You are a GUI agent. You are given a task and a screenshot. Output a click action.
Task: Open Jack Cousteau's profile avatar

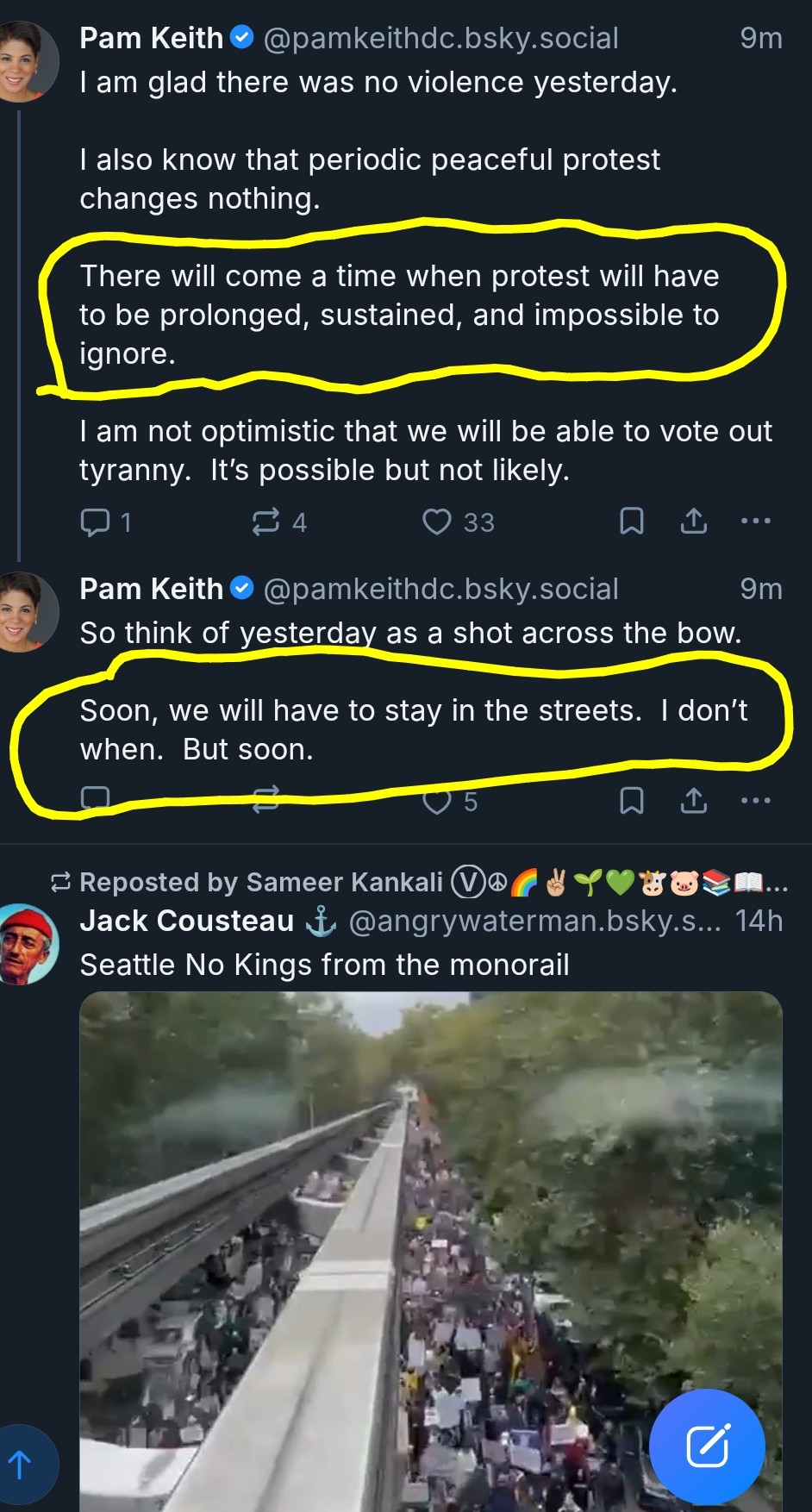28,944
